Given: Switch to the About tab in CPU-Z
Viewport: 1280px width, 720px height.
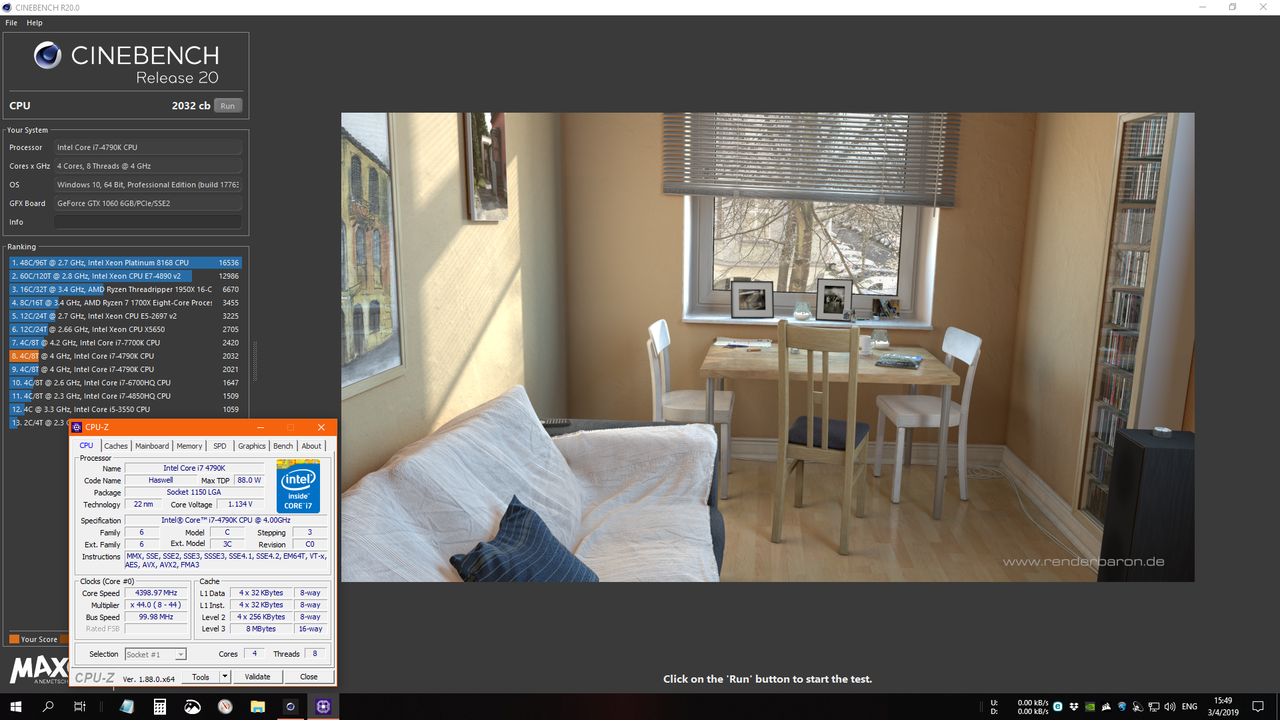Looking at the screenshot, I should pos(312,446).
